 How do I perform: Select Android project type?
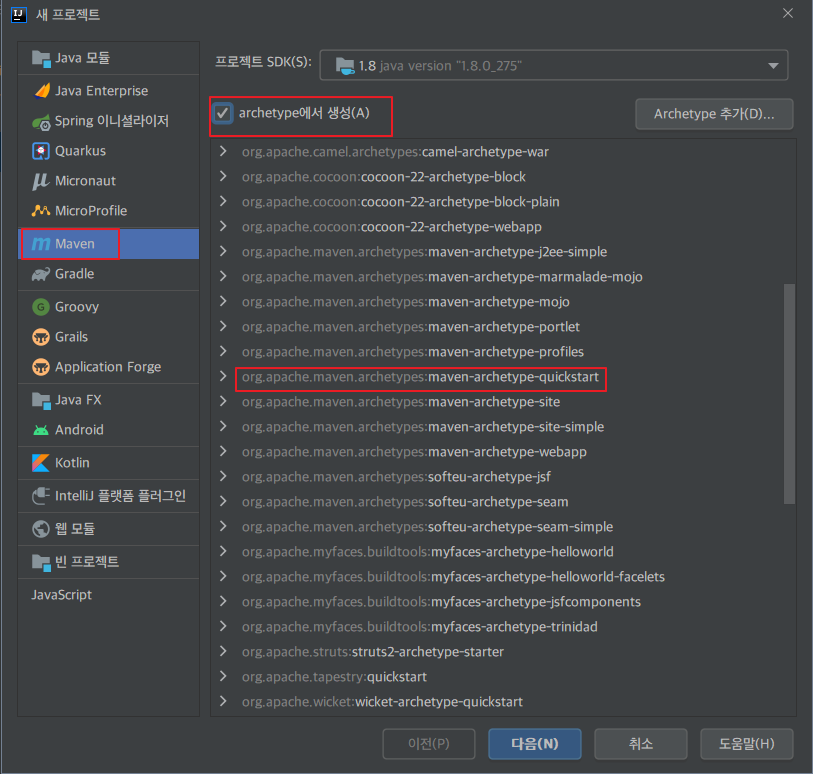point(108,430)
